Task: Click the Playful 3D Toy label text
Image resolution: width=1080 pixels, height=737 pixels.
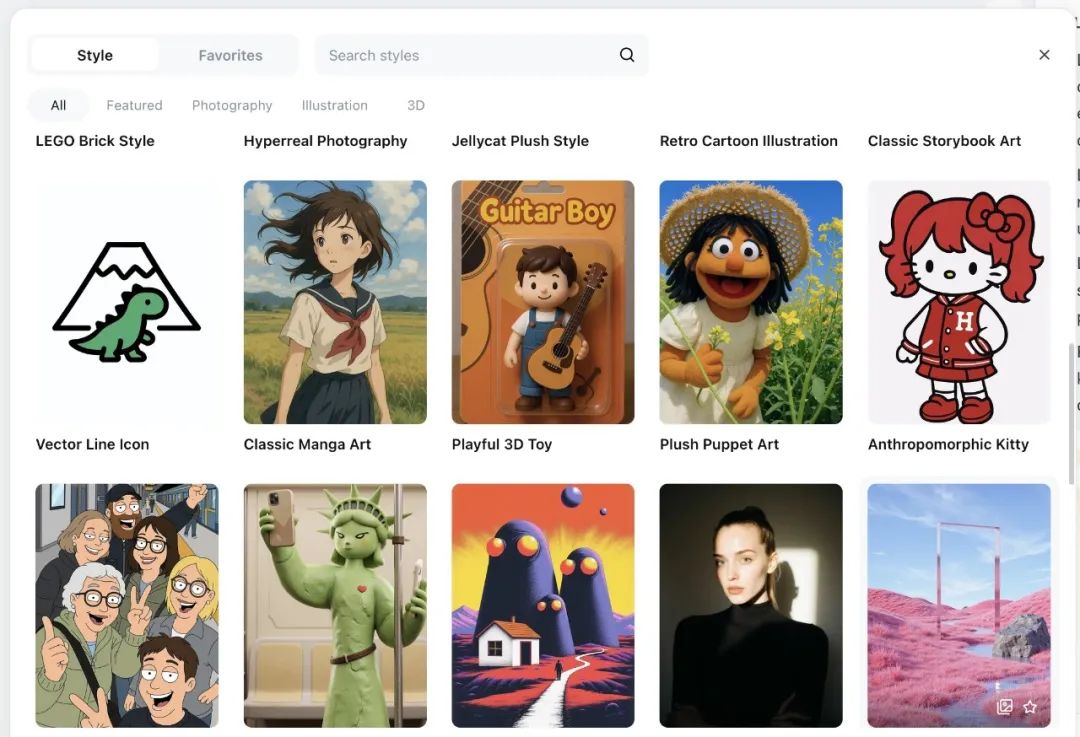Action: click(x=502, y=444)
